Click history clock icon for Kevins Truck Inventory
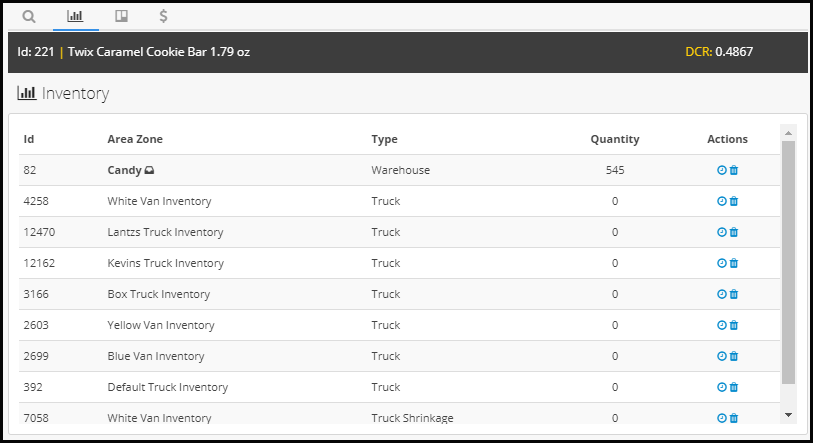This screenshot has width=813, height=443. pyautogui.click(x=721, y=263)
